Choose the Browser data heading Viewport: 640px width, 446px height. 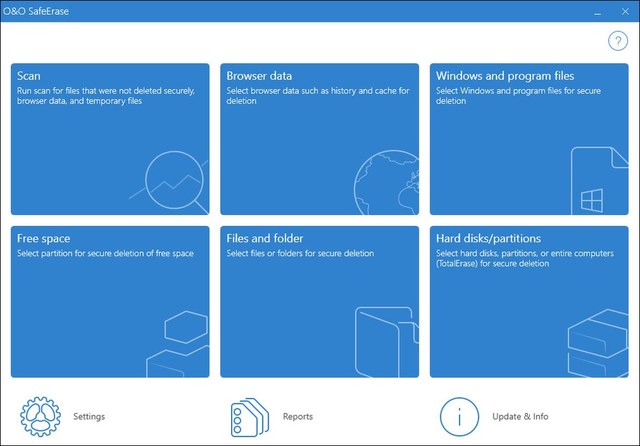tap(259, 76)
